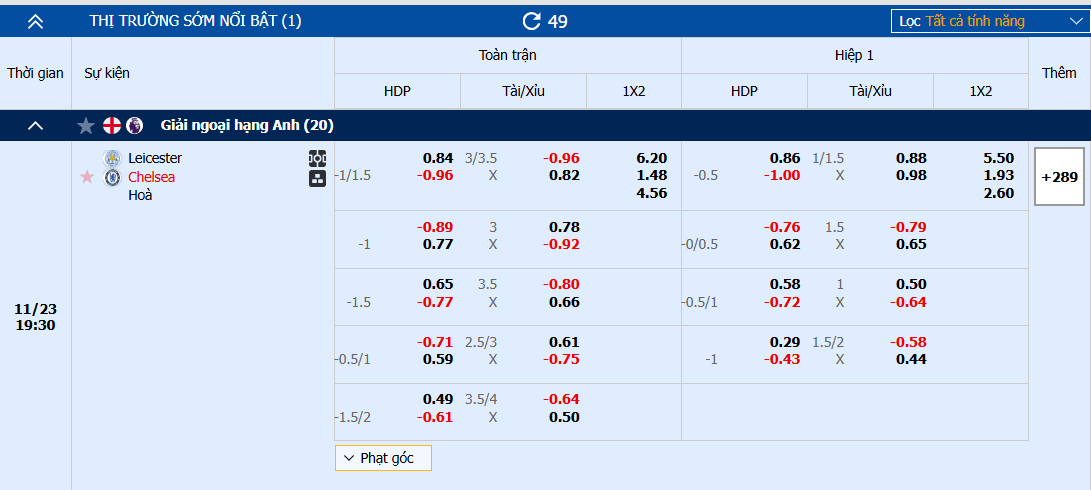
Task: Expand the Phạt góc corner markets
Action: pos(384,458)
